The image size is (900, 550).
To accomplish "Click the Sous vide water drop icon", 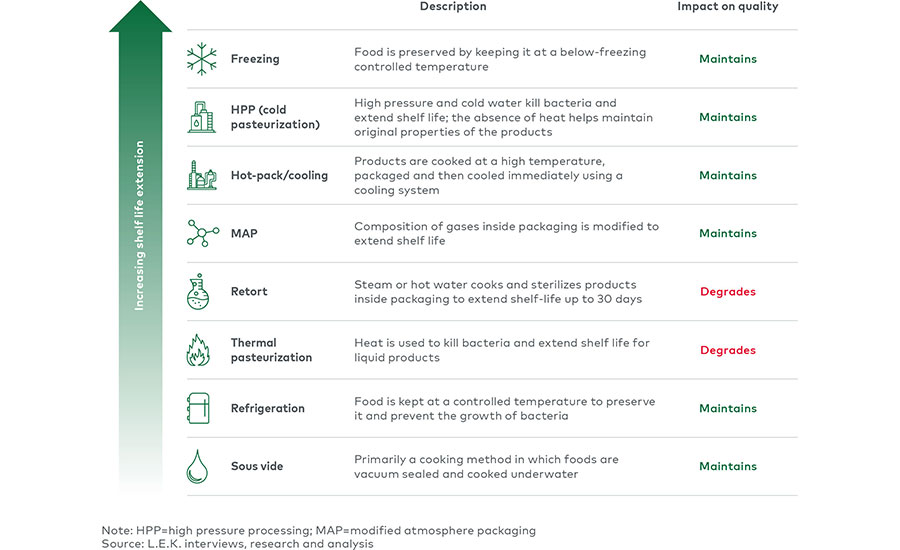I will [x=197, y=466].
